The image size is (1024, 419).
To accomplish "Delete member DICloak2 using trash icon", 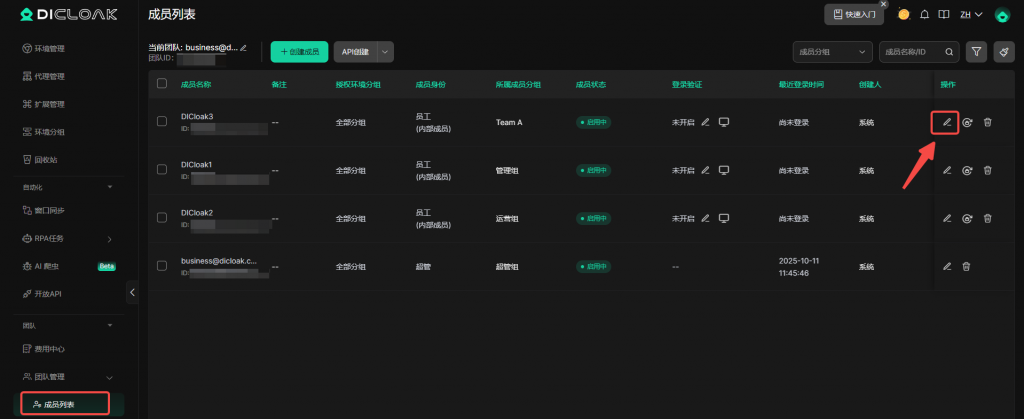I will 987,219.
